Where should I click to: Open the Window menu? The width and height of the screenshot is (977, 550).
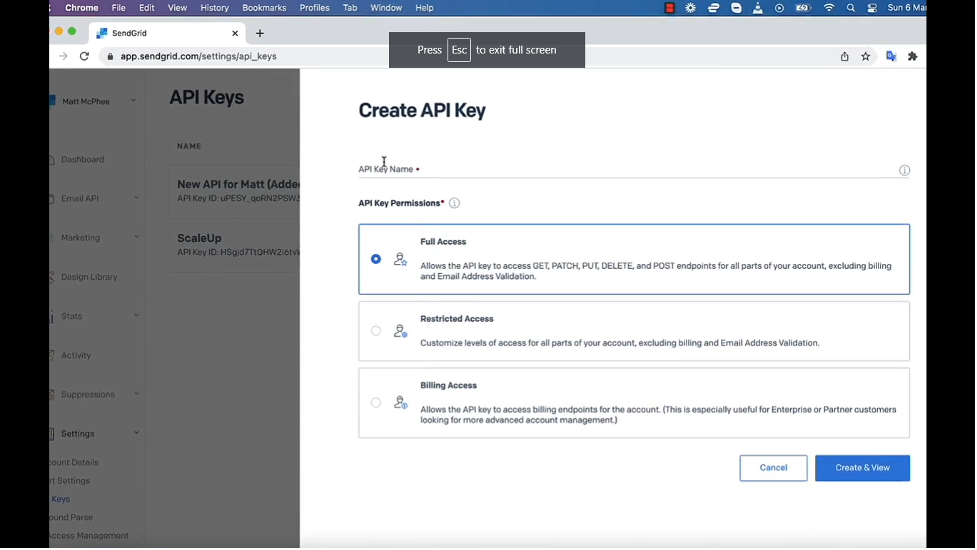(x=386, y=7)
